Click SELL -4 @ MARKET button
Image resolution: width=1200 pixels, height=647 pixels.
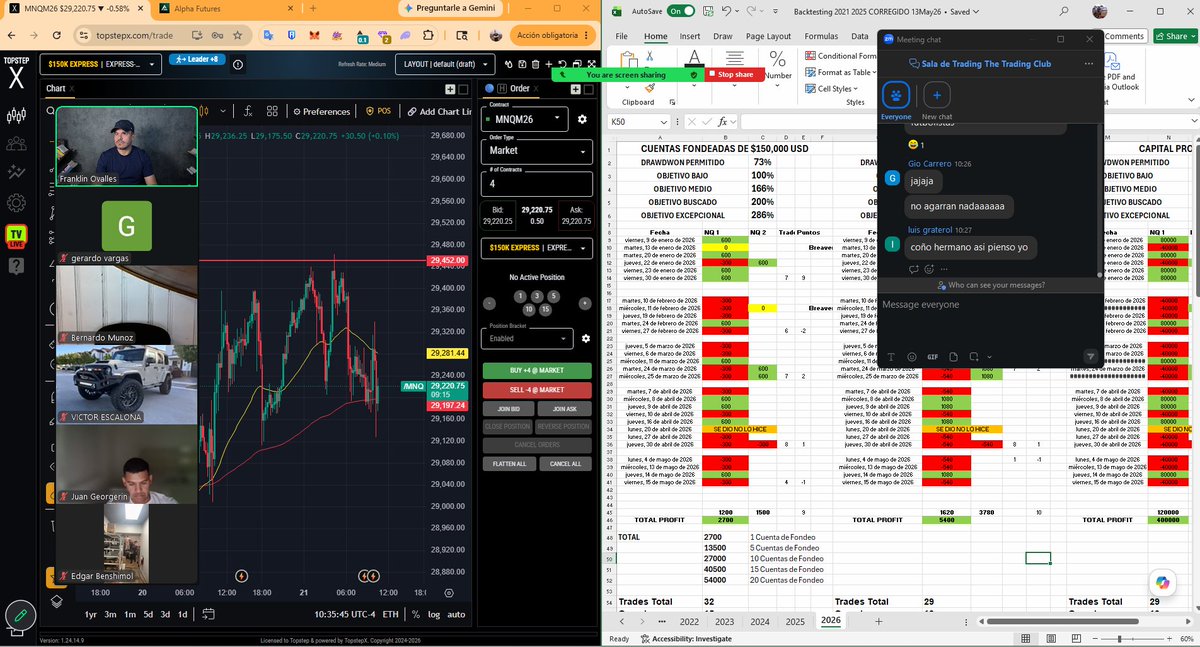537,390
